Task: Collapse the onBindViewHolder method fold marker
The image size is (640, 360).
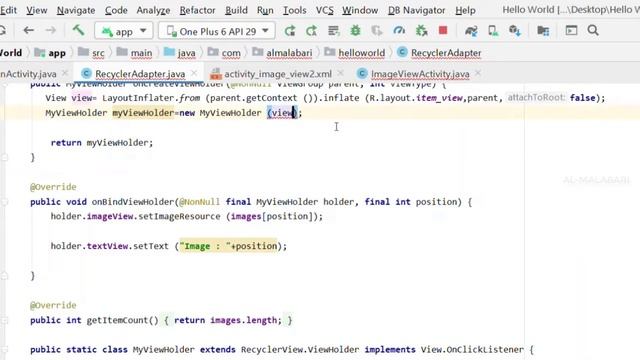Action: 4,202
